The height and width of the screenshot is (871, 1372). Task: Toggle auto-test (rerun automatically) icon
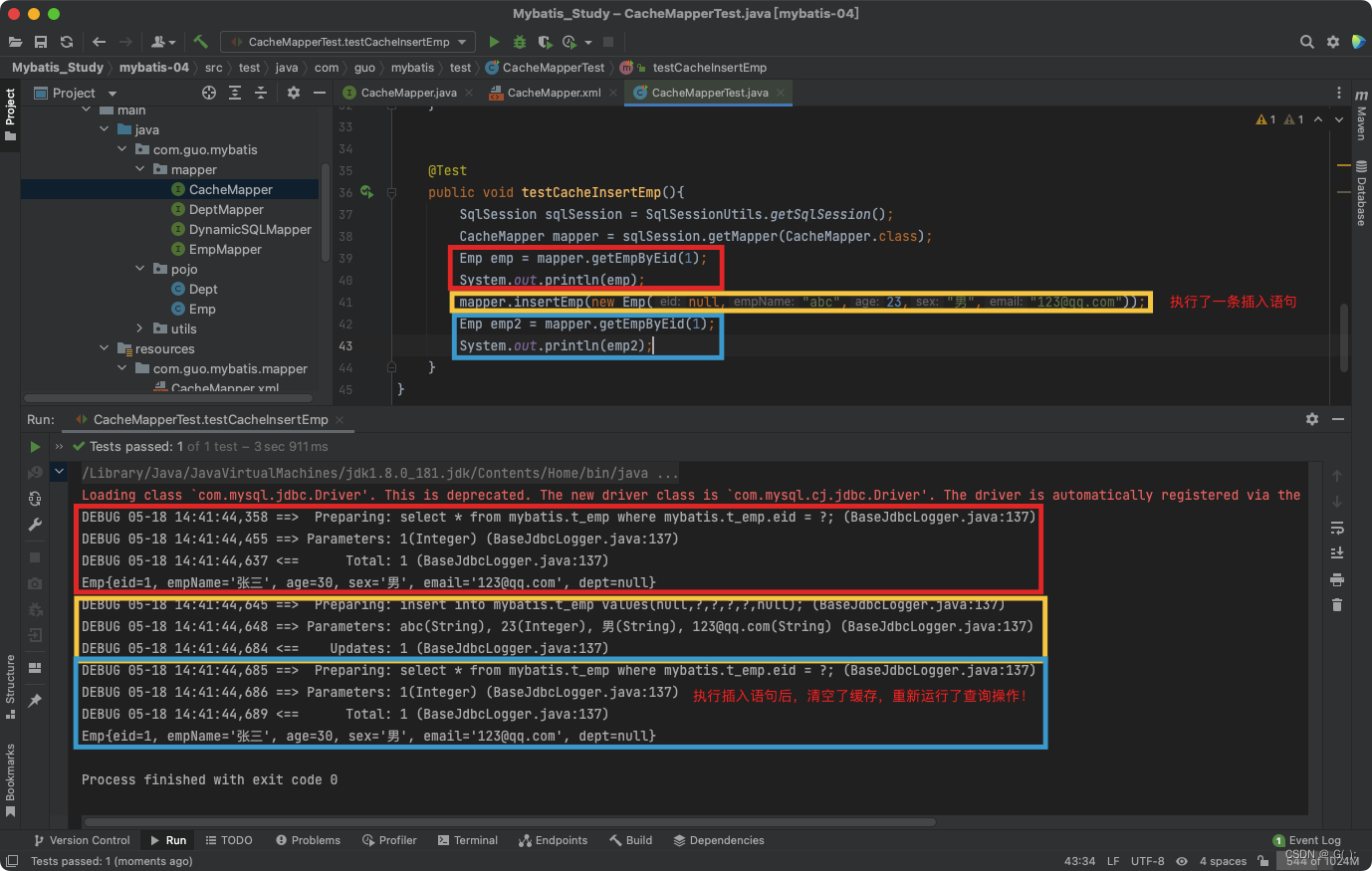(x=35, y=499)
